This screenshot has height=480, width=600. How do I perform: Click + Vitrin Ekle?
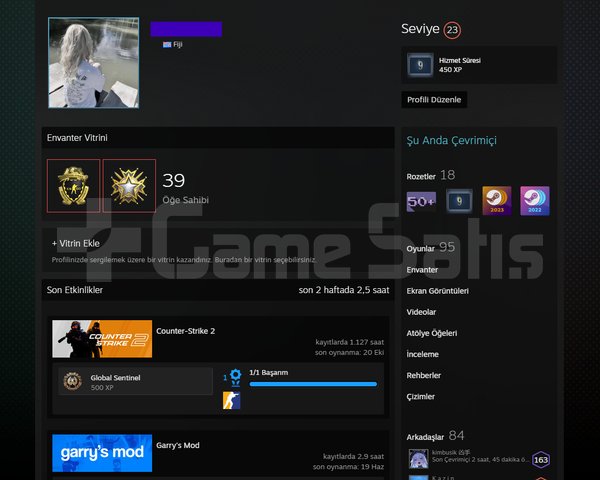pyautogui.click(x=76, y=243)
